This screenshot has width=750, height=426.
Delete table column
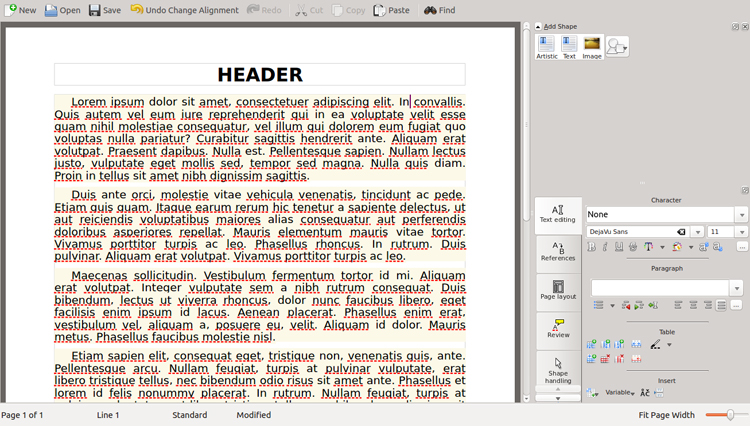tap(619, 359)
